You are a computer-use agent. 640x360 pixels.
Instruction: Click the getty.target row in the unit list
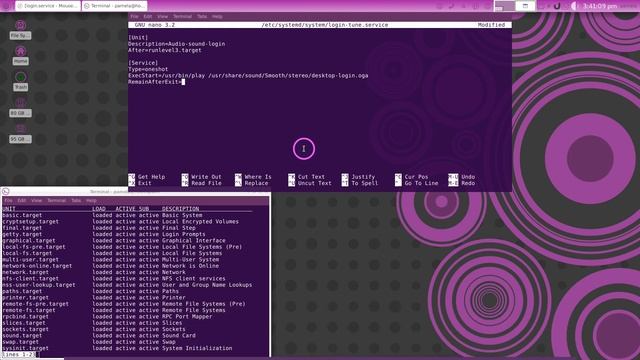point(104,234)
